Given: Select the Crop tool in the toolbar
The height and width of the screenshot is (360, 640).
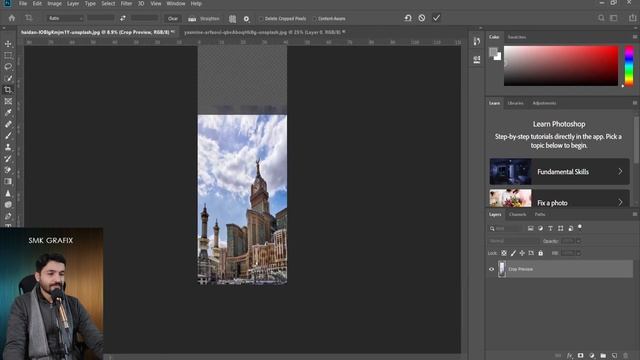Looking at the screenshot, I should coord(8,90).
